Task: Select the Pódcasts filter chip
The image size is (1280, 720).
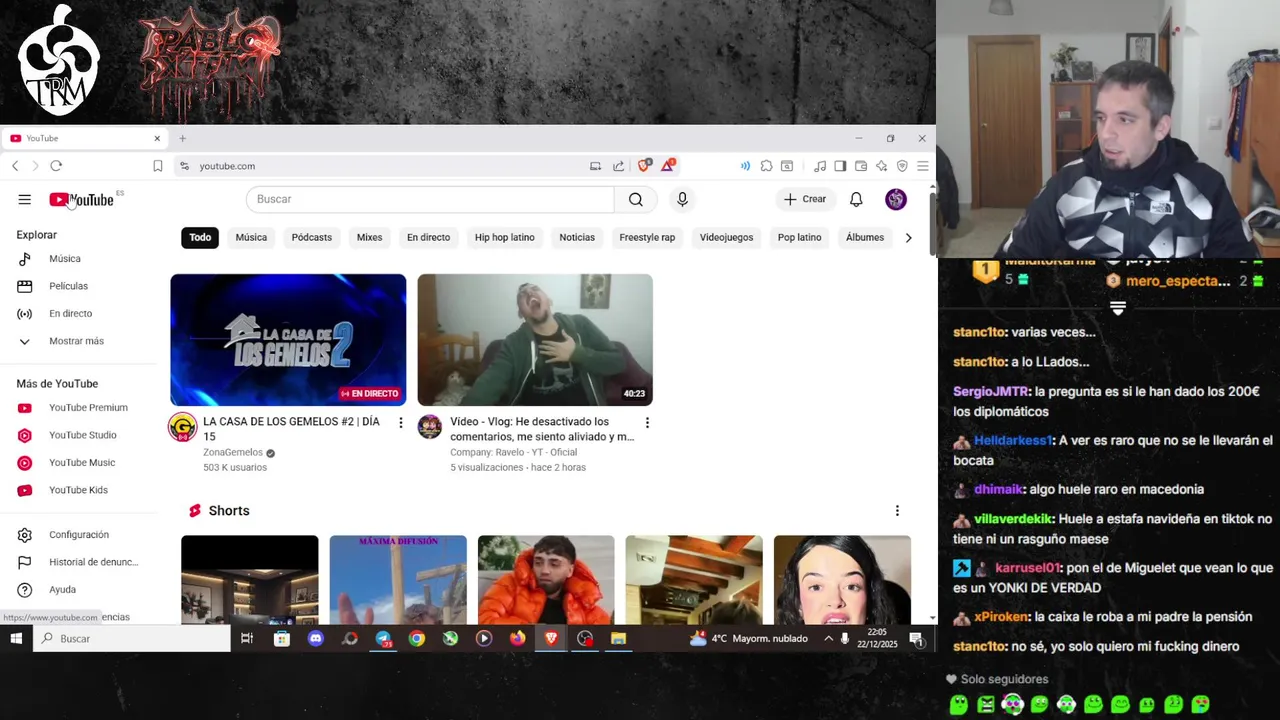Action: 312,237
